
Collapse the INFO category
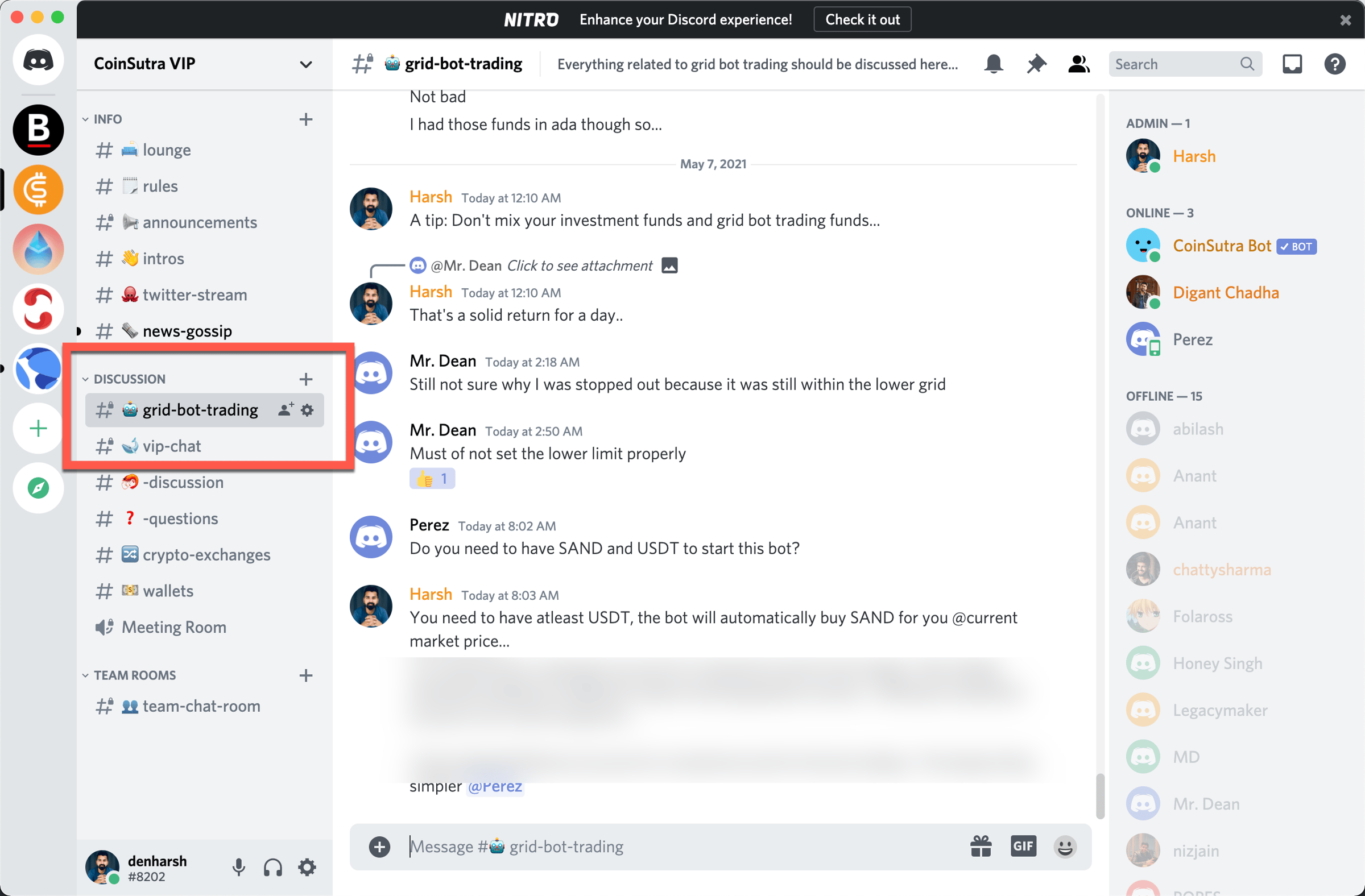point(107,119)
